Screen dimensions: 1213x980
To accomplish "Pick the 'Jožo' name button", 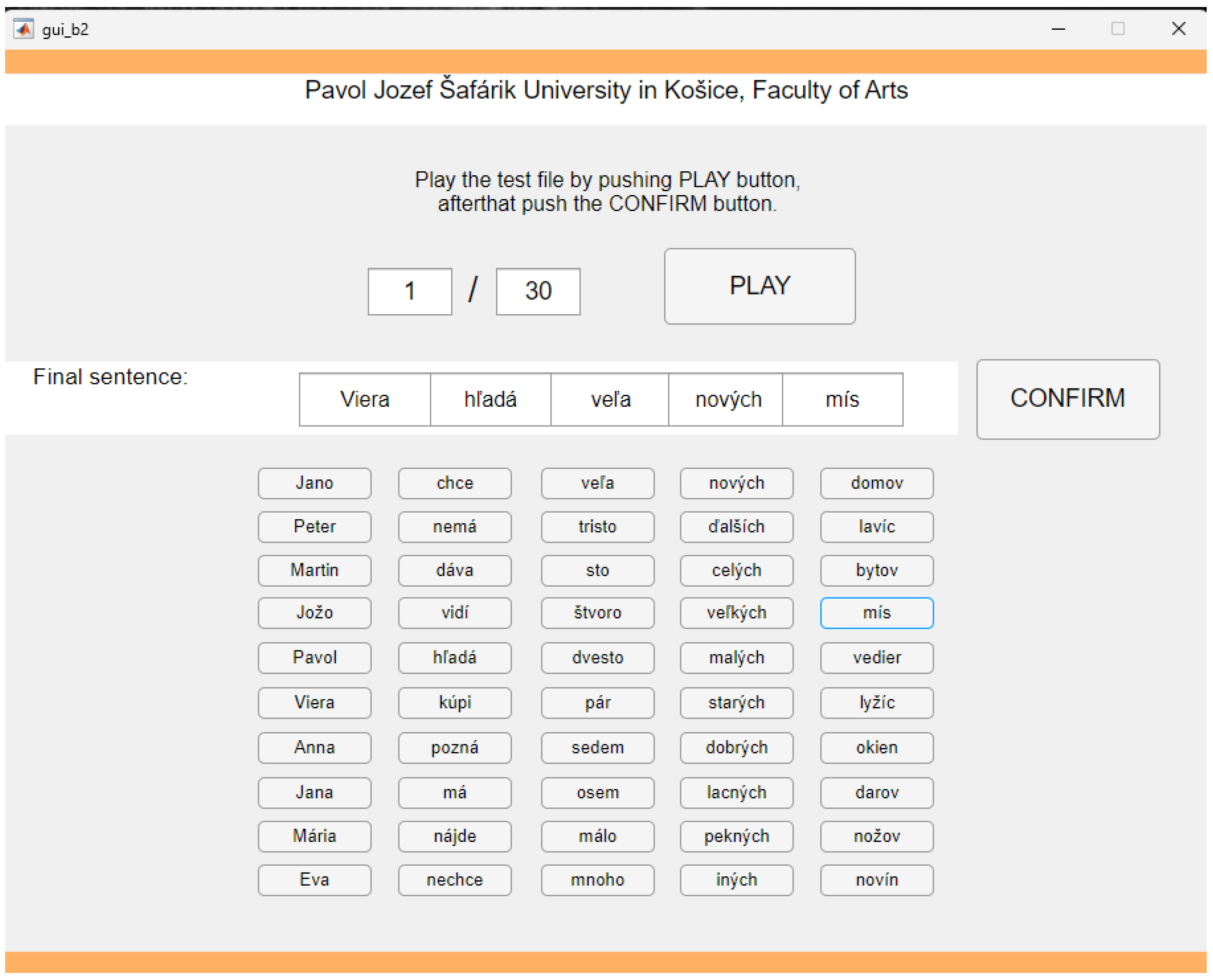I will click(x=314, y=612).
